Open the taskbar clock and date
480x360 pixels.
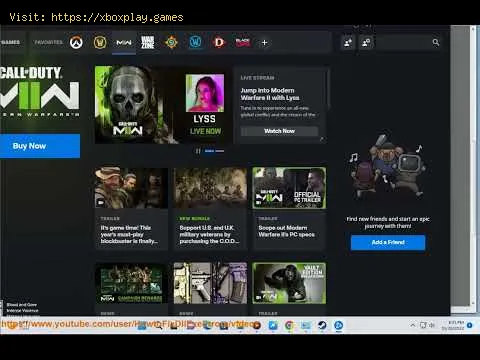pyautogui.click(x=453, y=325)
